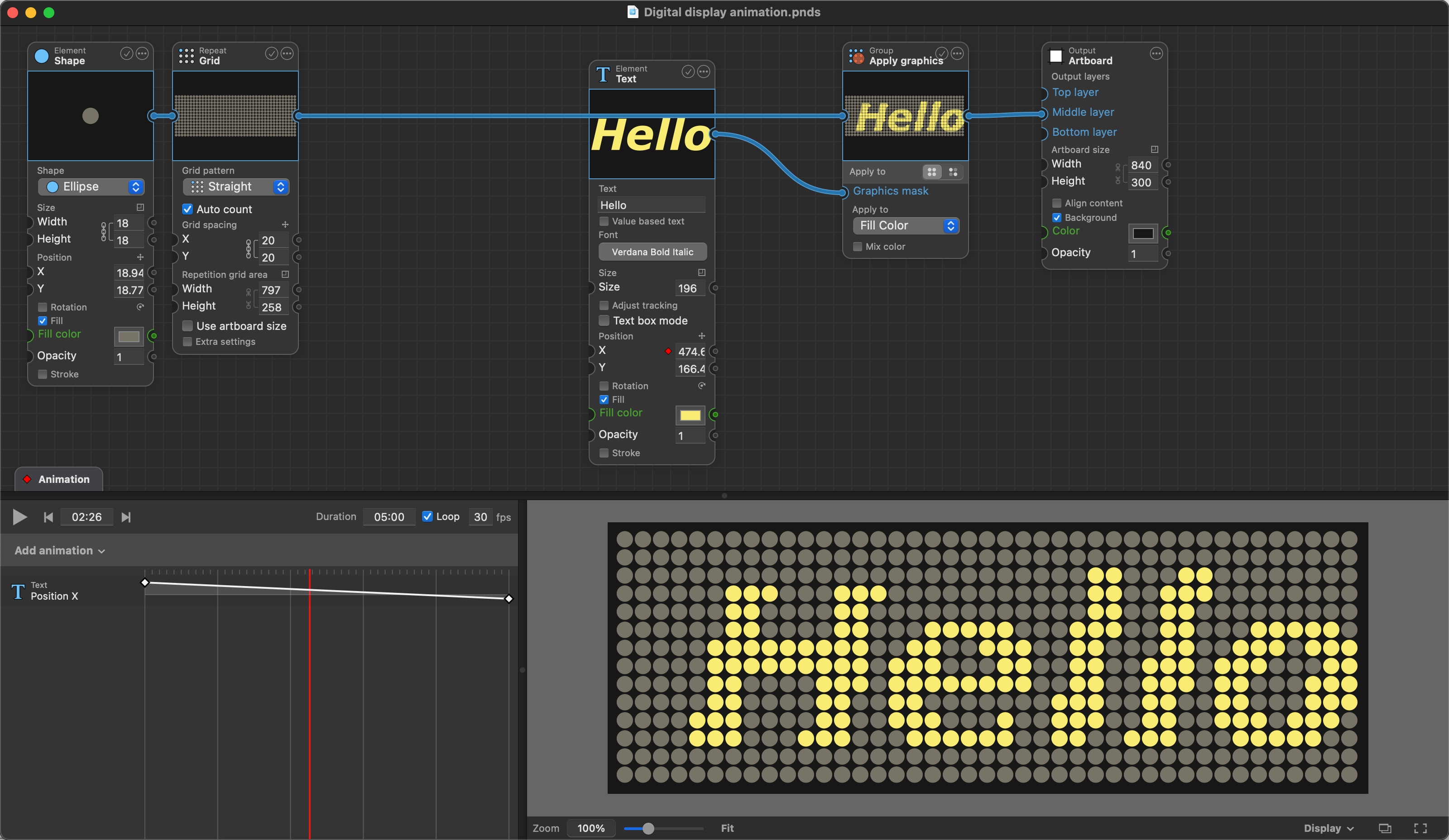Enable the Mix color checkbox
1449x840 pixels.
point(857,247)
